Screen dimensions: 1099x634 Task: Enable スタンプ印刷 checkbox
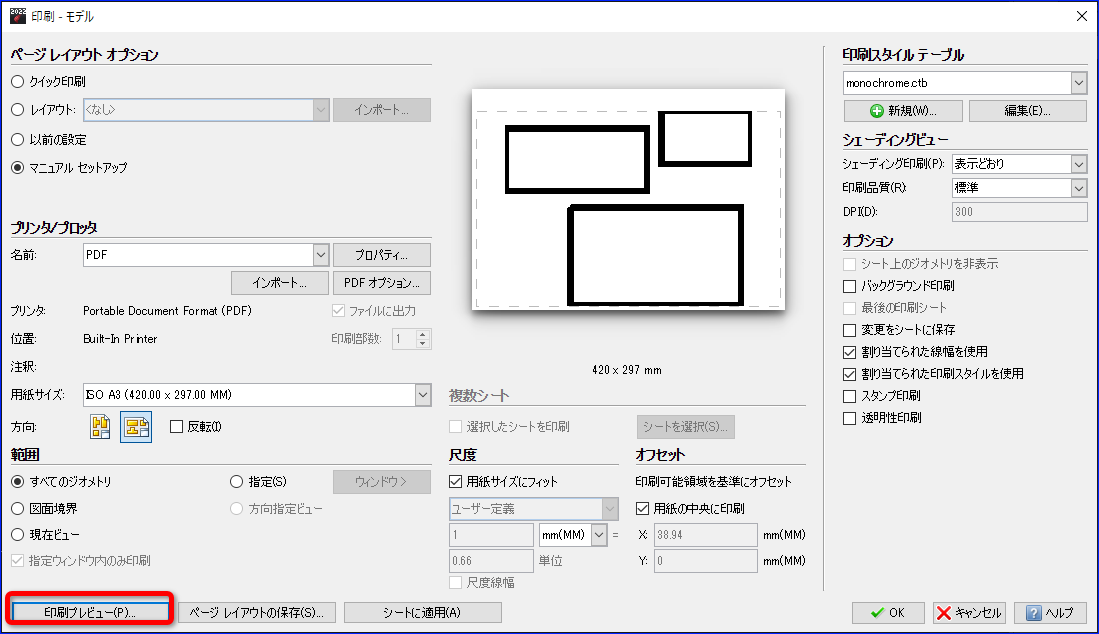850,396
